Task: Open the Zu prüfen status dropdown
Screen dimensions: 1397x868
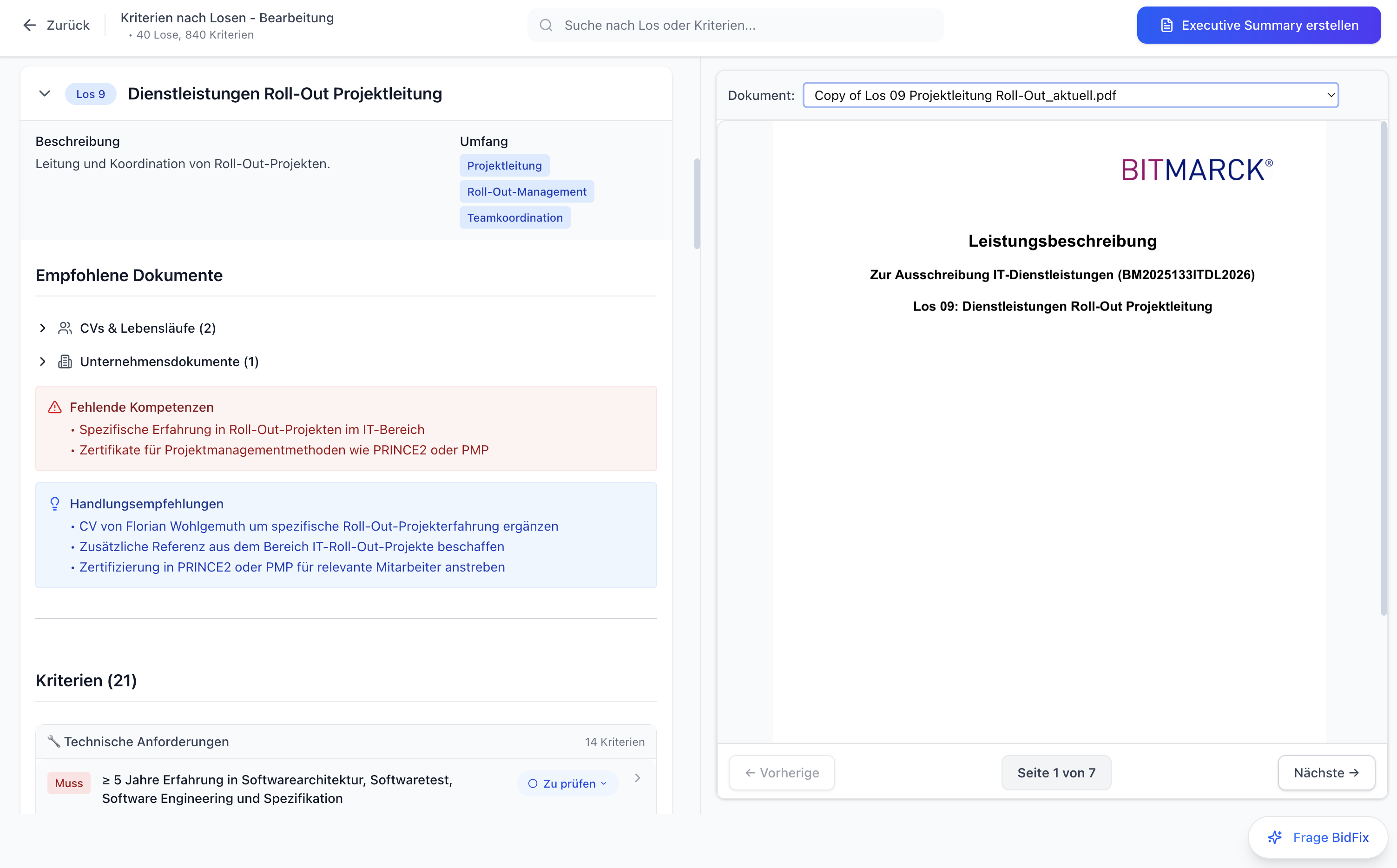Action: point(567,783)
